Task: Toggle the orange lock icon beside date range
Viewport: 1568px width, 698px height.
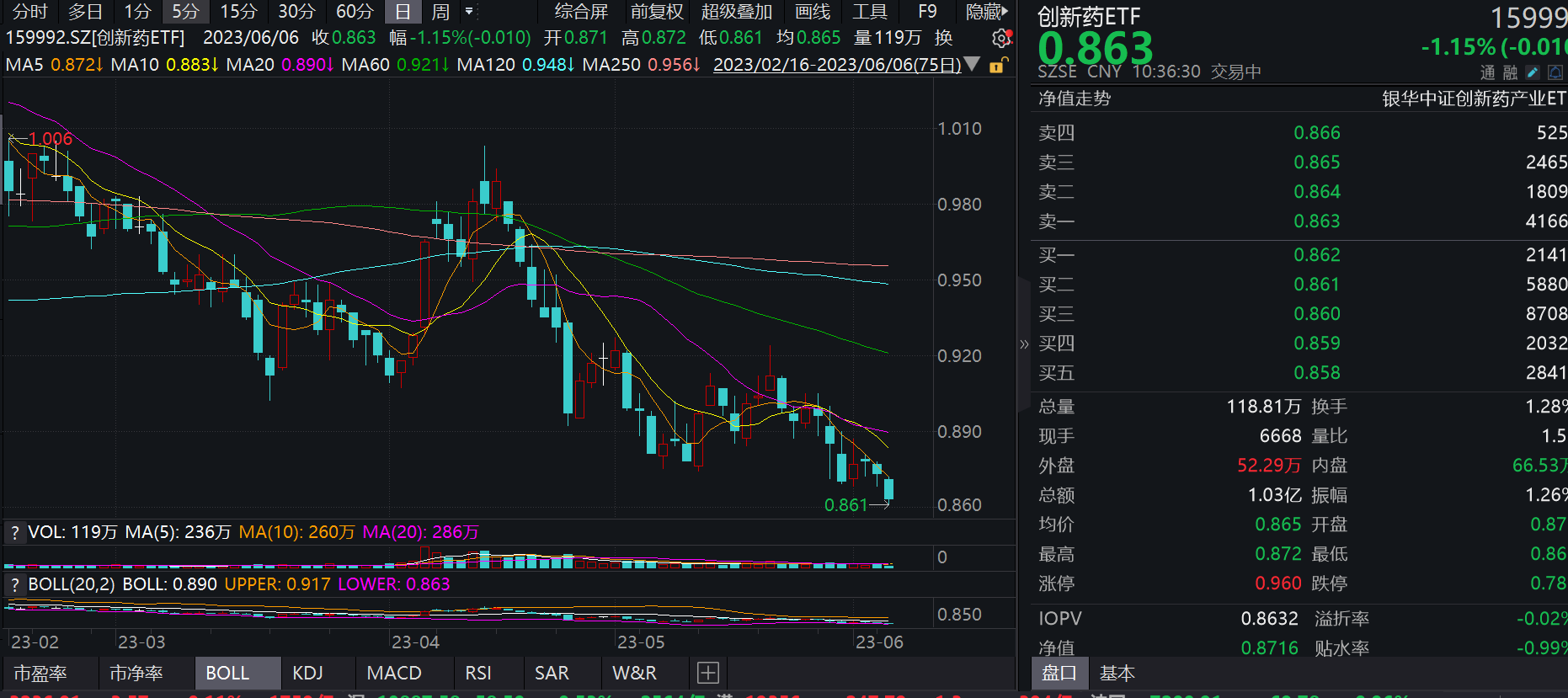Action: (998, 65)
